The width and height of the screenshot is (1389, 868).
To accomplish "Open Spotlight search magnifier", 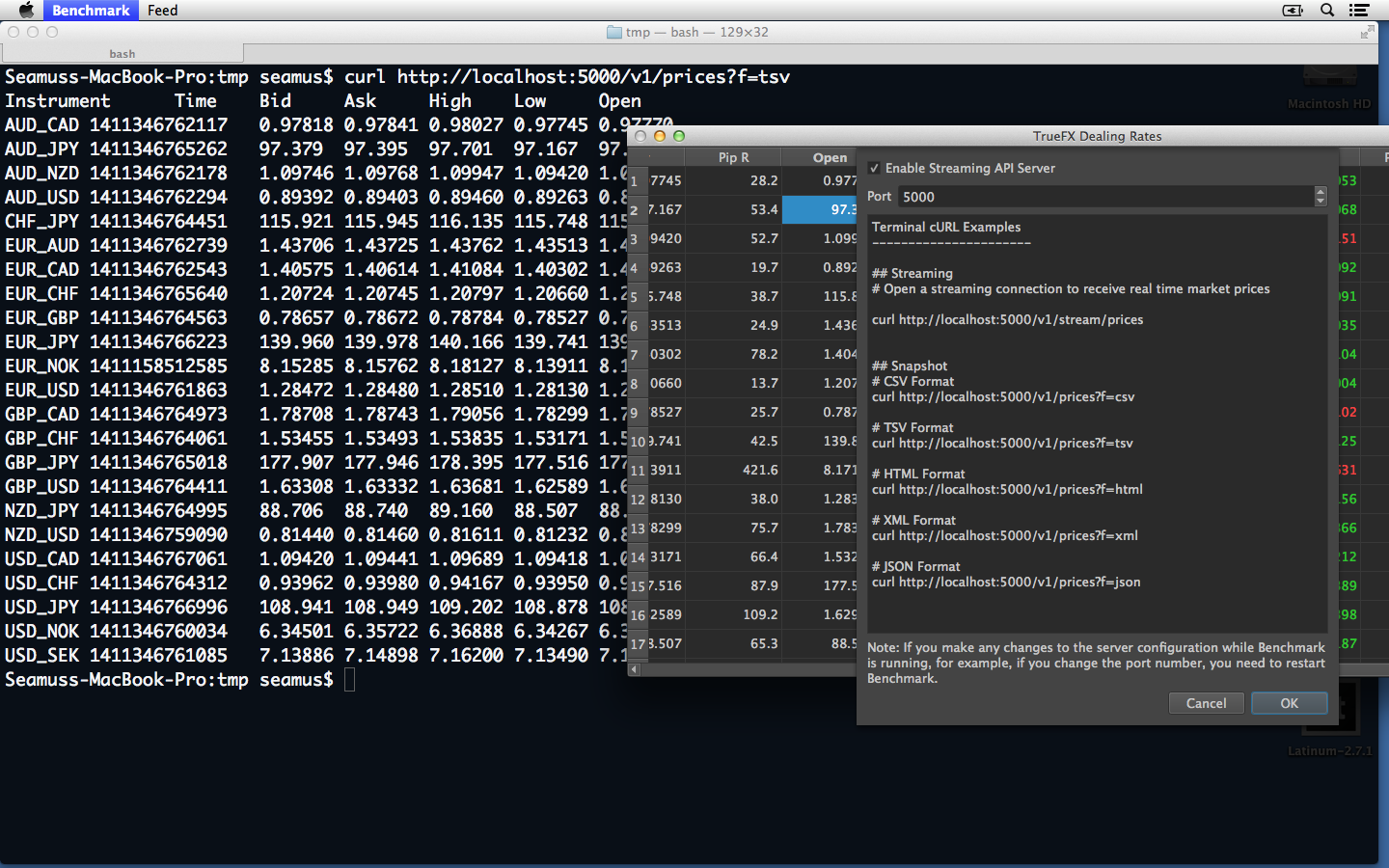I will [1327, 10].
